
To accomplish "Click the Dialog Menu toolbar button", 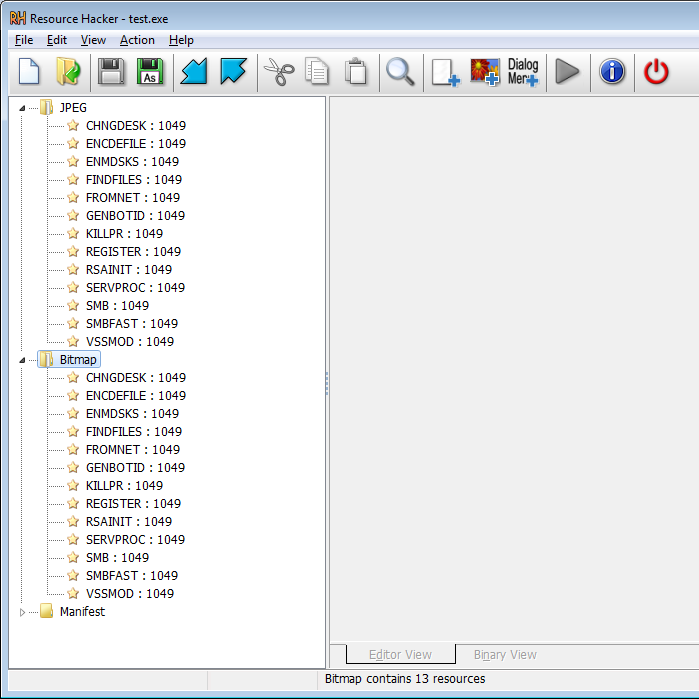I will (523, 72).
